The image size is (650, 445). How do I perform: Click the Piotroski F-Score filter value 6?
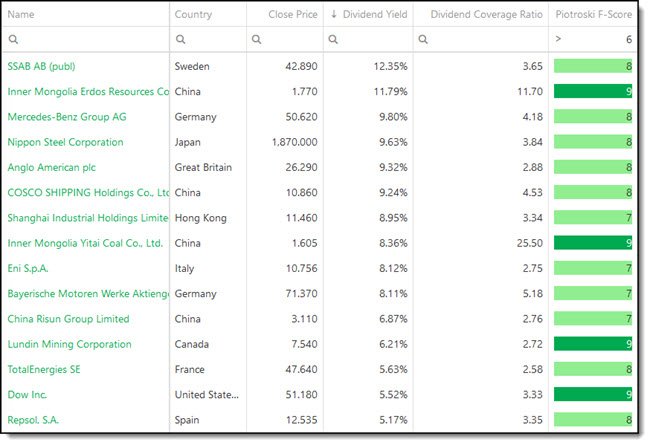click(x=628, y=39)
